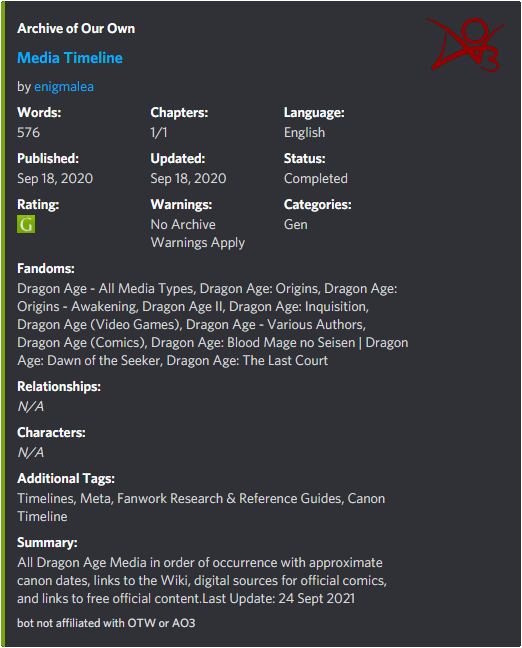This screenshot has width=522, height=648.
Task: Click the Summary paragraph text
Action: pos(202,581)
